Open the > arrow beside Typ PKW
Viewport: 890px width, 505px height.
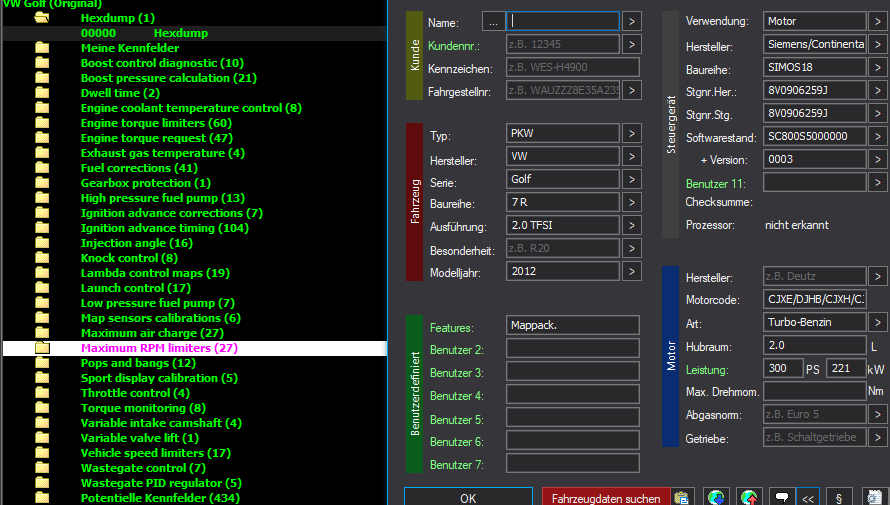coord(632,133)
